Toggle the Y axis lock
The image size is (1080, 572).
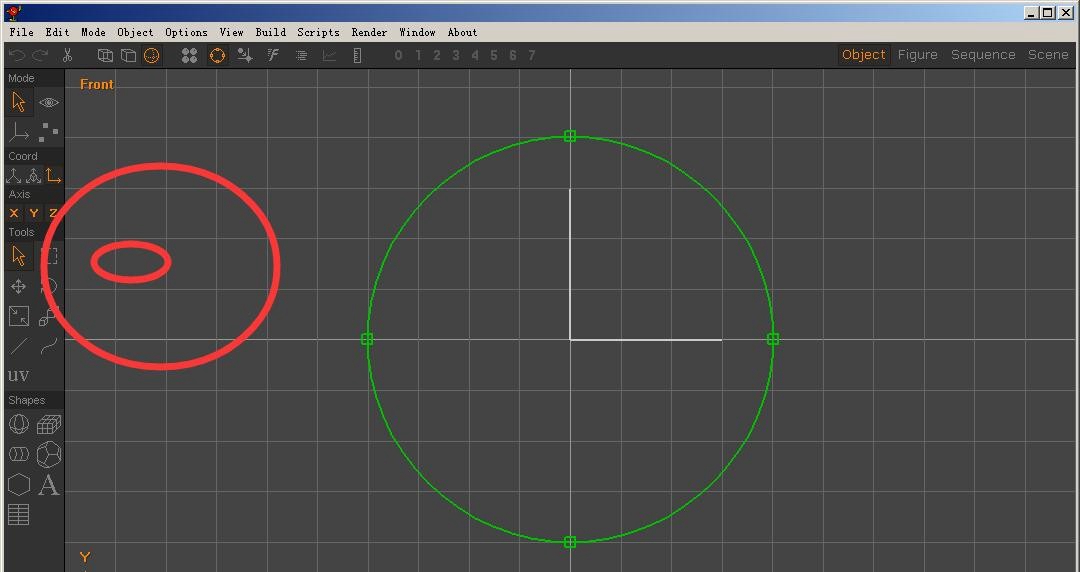point(34,213)
